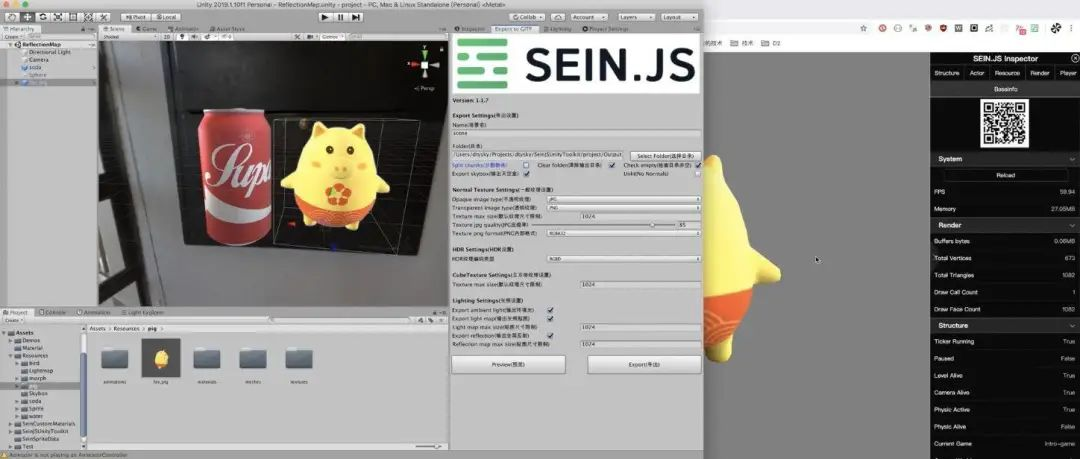Select the Rect transform tool

pyautogui.click(x=73, y=17)
